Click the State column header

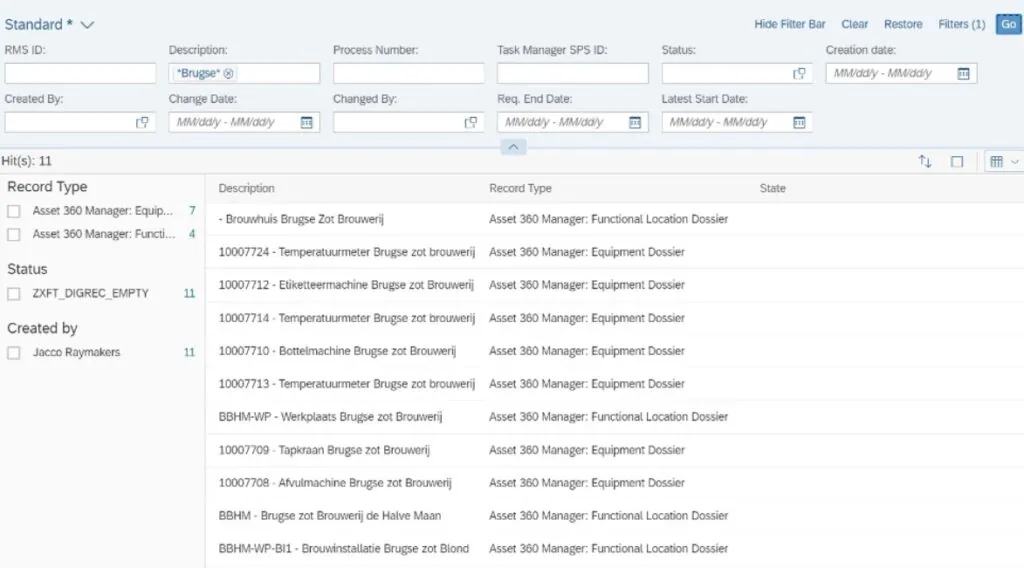(x=773, y=188)
